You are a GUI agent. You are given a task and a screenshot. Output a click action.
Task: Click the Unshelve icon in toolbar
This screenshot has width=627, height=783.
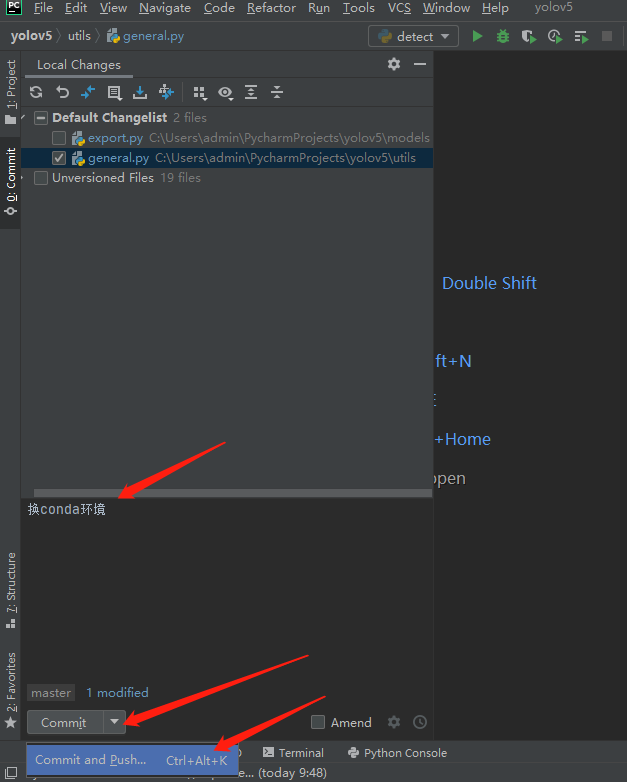166,92
